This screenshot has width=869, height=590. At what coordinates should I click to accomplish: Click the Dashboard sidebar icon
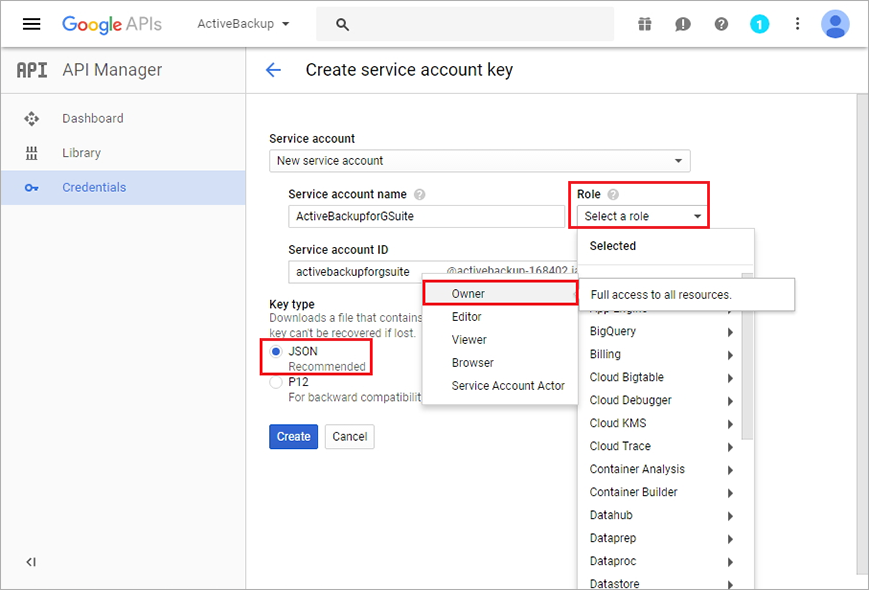click(32, 119)
